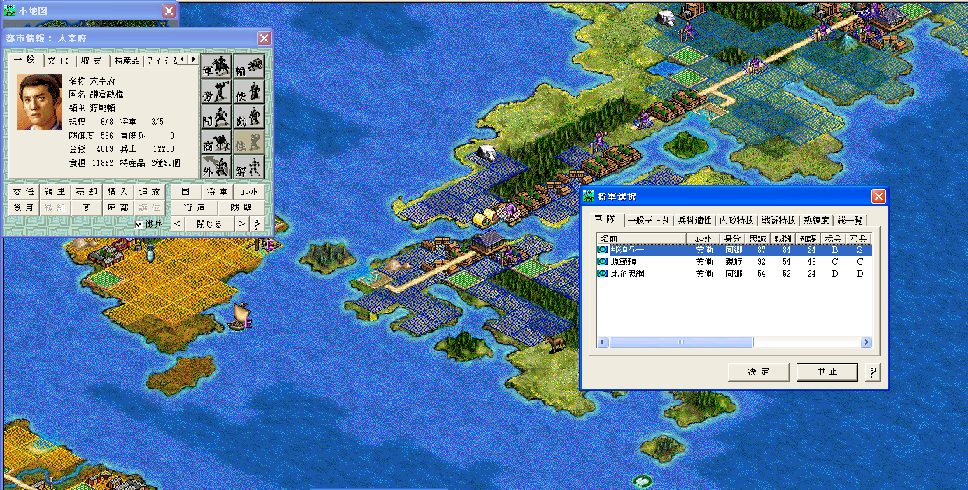This screenshot has width=968, height=490.
Task: Close the 都市情報 city info window
Action: pyautogui.click(x=264, y=38)
